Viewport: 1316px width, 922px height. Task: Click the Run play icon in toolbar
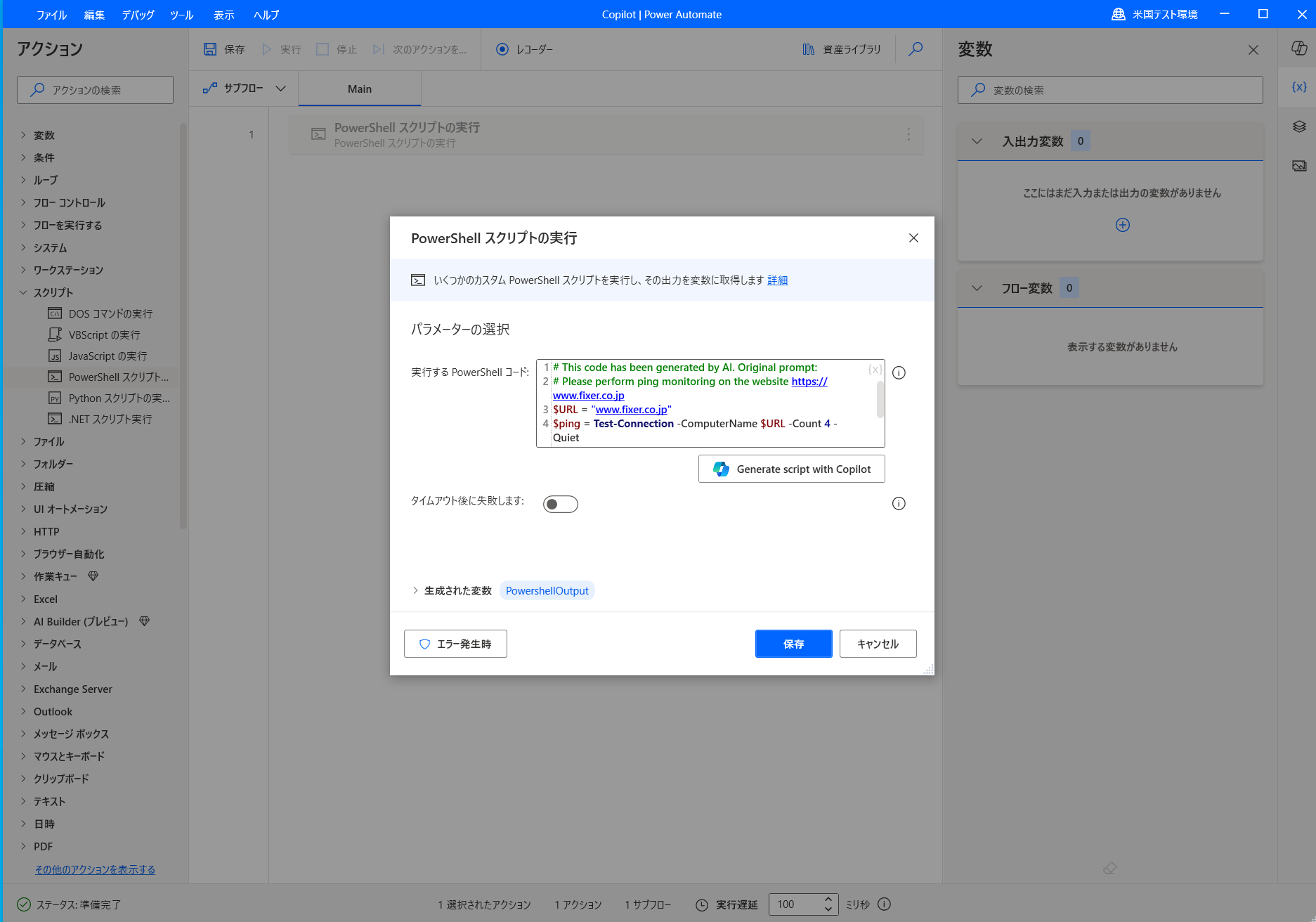pyautogui.click(x=266, y=49)
